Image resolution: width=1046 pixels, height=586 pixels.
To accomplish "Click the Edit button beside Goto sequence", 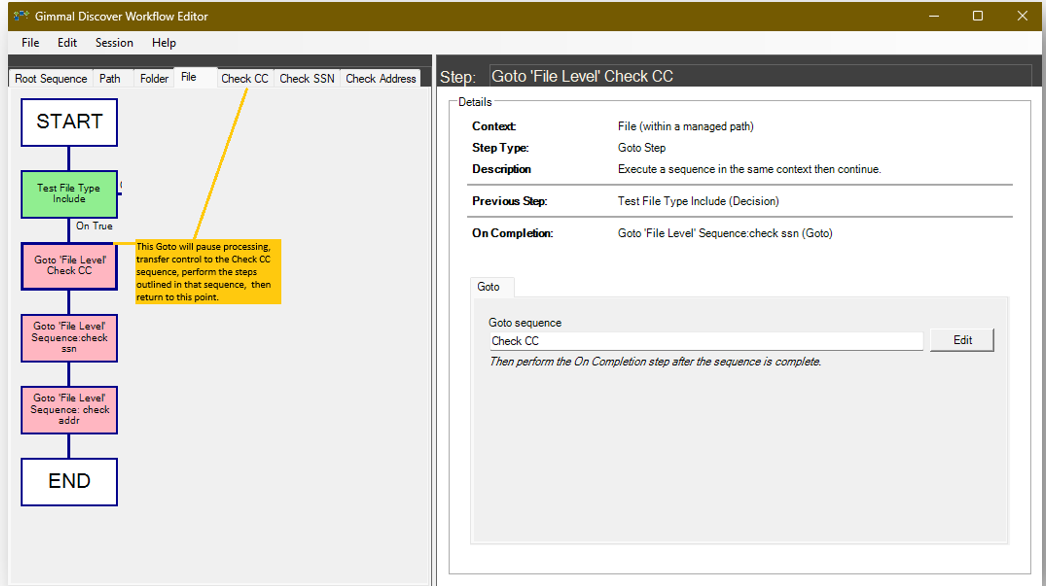I will point(962,340).
